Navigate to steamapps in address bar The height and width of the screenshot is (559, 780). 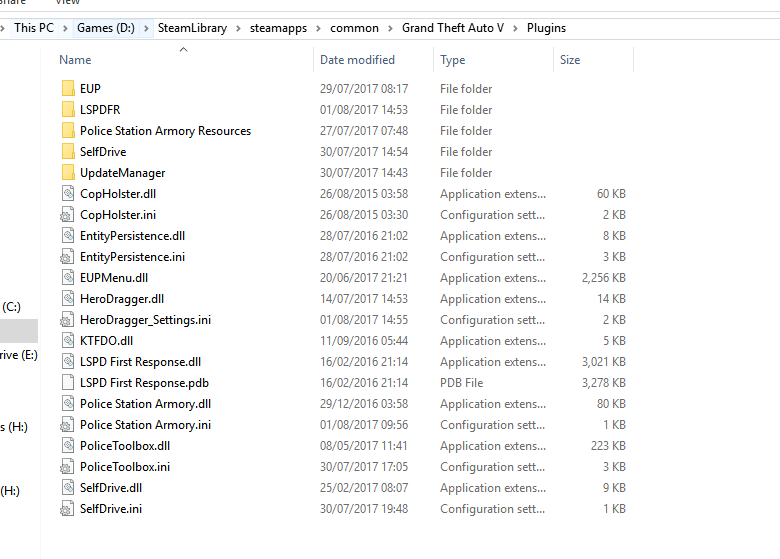[278, 28]
